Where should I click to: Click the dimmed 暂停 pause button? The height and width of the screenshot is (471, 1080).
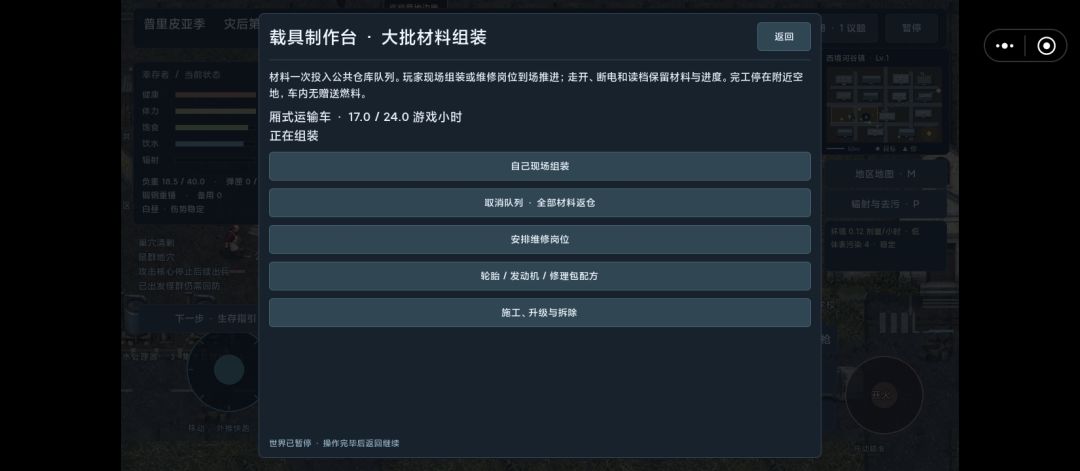click(911, 28)
